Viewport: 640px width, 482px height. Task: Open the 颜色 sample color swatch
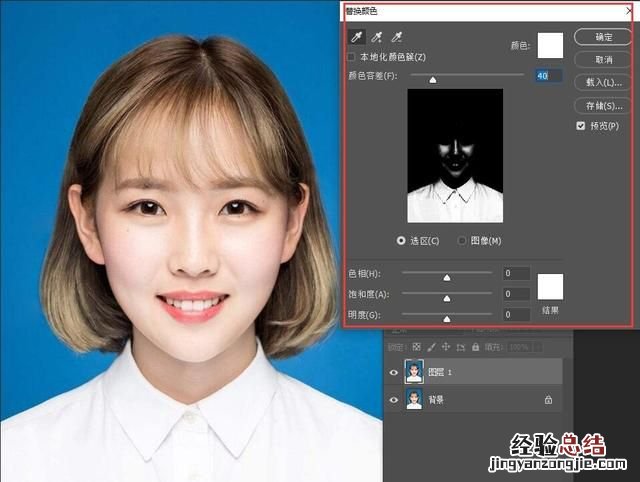click(x=550, y=46)
